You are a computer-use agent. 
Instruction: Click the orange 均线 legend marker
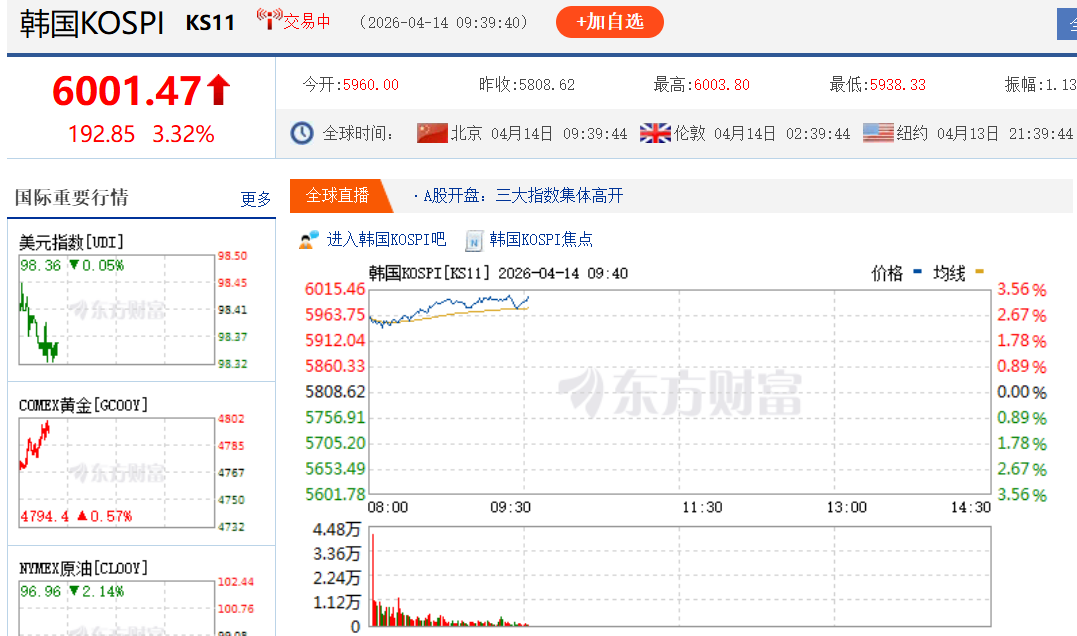click(979, 272)
